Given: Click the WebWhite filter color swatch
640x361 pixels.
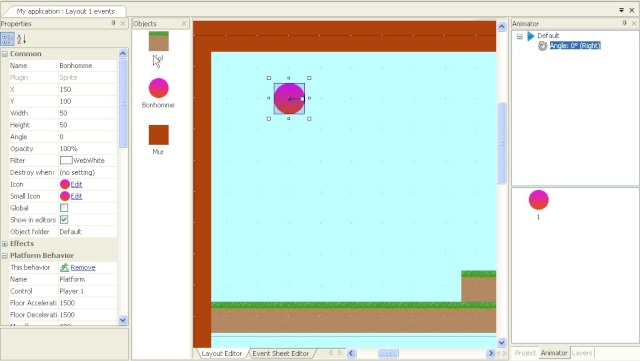Looking at the screenshot, I should pyautogui.click(x=66, y=160).
